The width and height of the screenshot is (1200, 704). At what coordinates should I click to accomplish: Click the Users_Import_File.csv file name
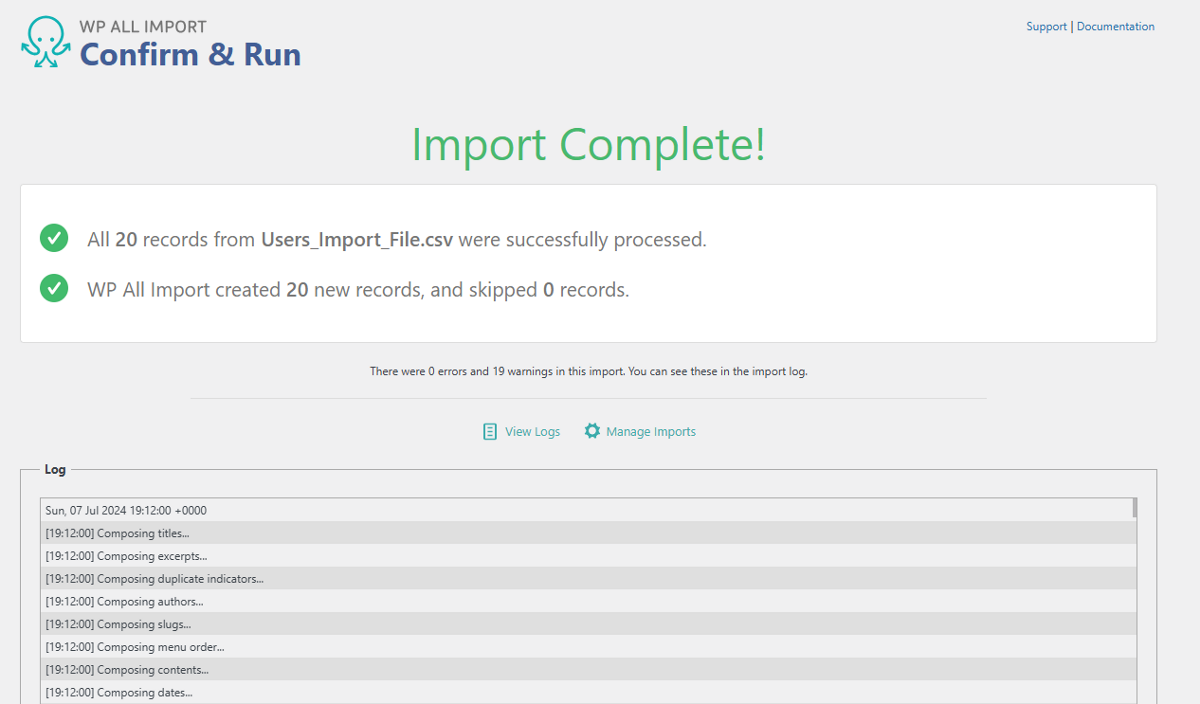(x=357, y=240)
